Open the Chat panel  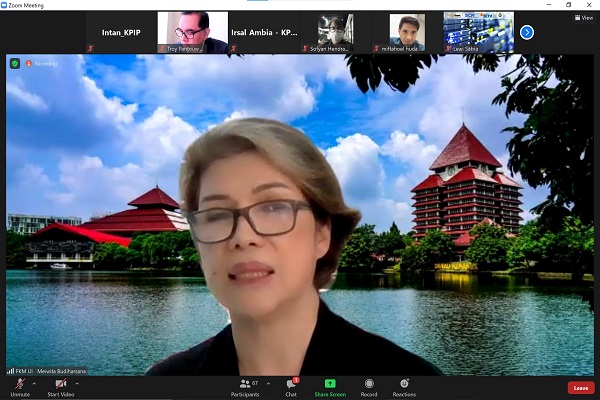291,384
